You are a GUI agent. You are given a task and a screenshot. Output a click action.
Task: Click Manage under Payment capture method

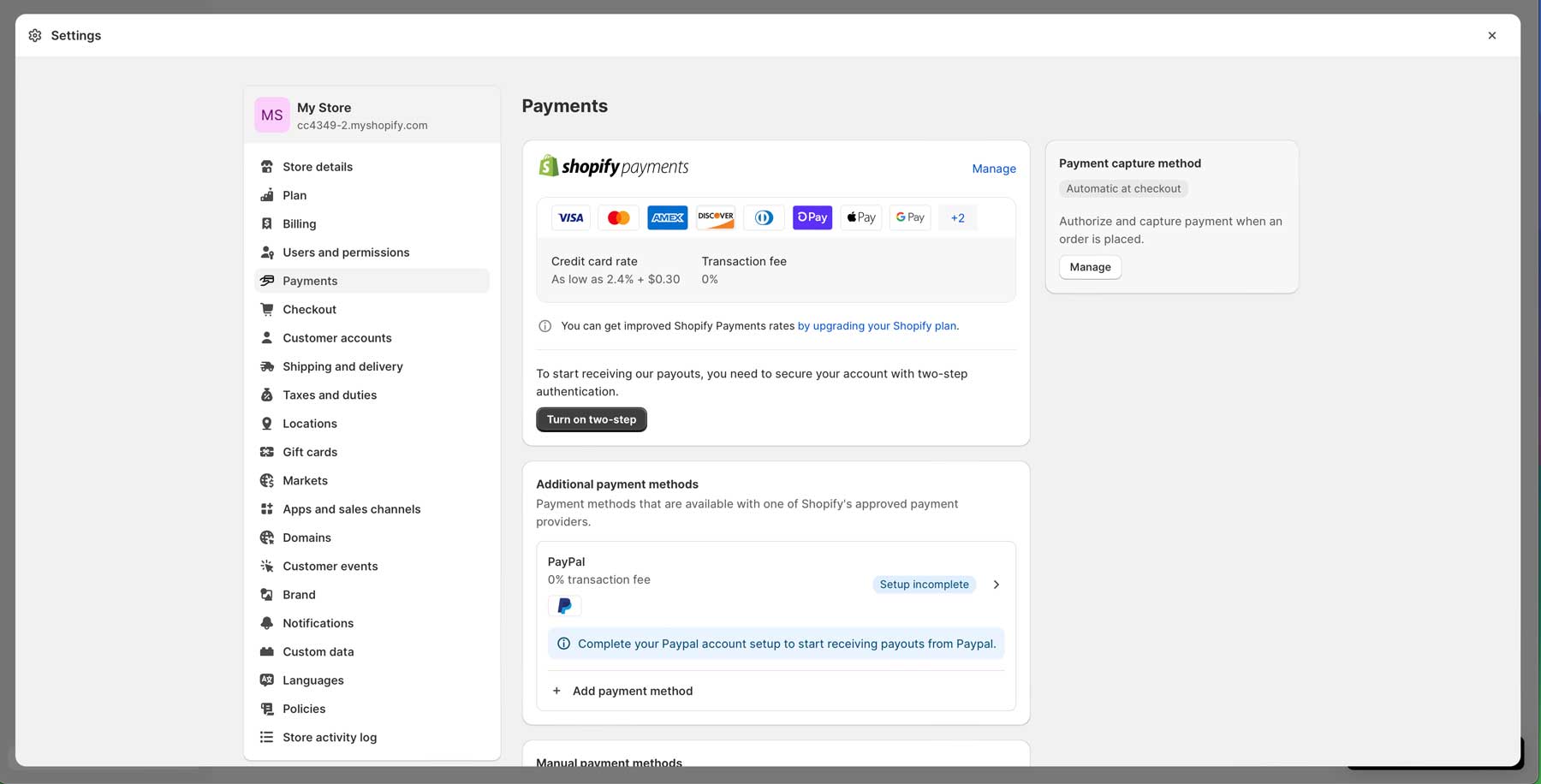[1089, 267]
